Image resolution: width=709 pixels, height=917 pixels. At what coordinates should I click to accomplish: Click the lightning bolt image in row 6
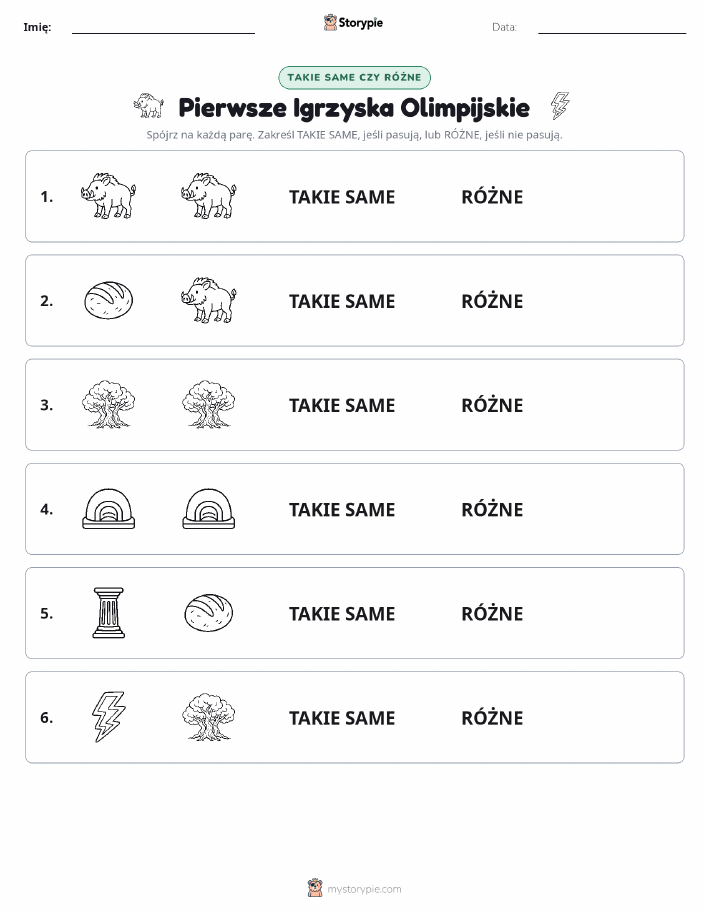pyautogui.click(x=109, y=717)
